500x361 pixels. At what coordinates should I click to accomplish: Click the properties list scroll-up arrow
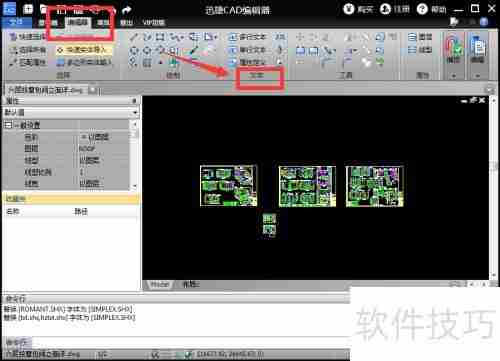[135, 125]
